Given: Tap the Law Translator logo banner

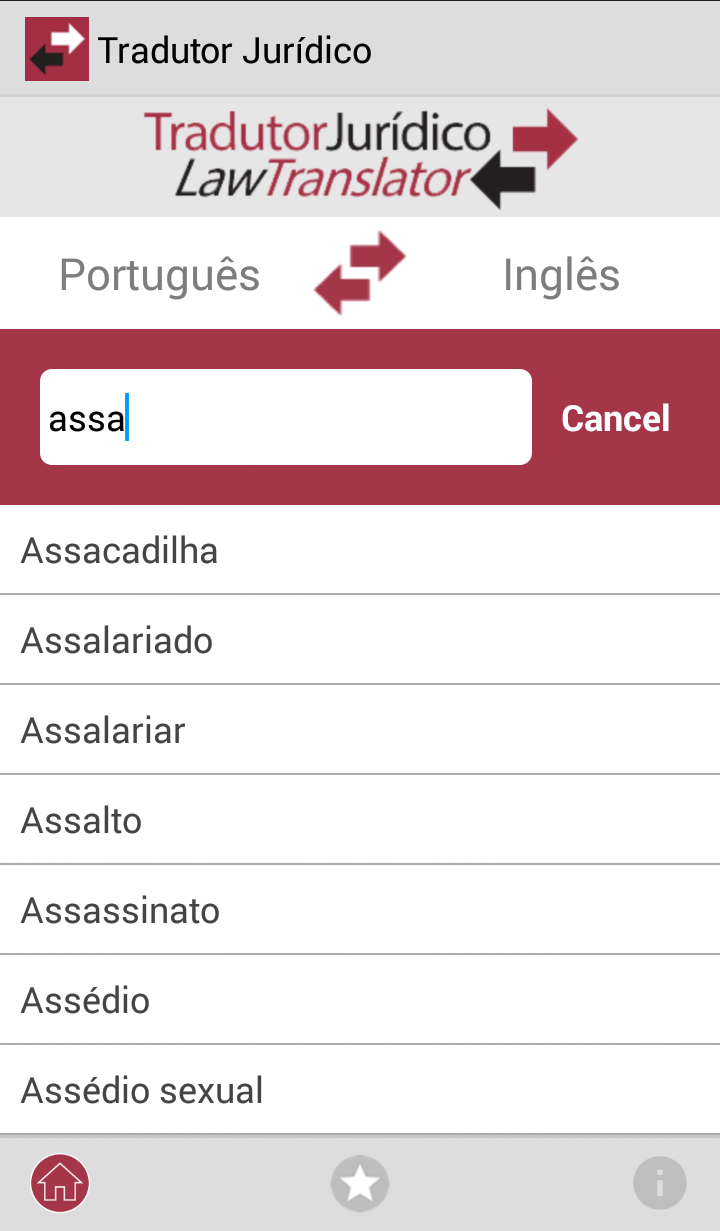Looking at the screenshot, I should click(x=360, y=157).
